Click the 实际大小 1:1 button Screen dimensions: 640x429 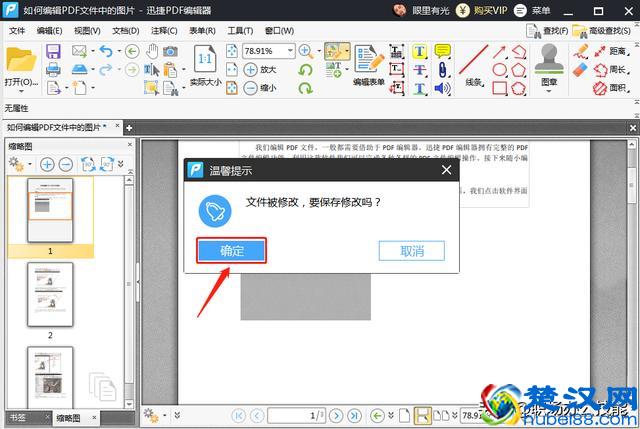(x=205, y=65)
